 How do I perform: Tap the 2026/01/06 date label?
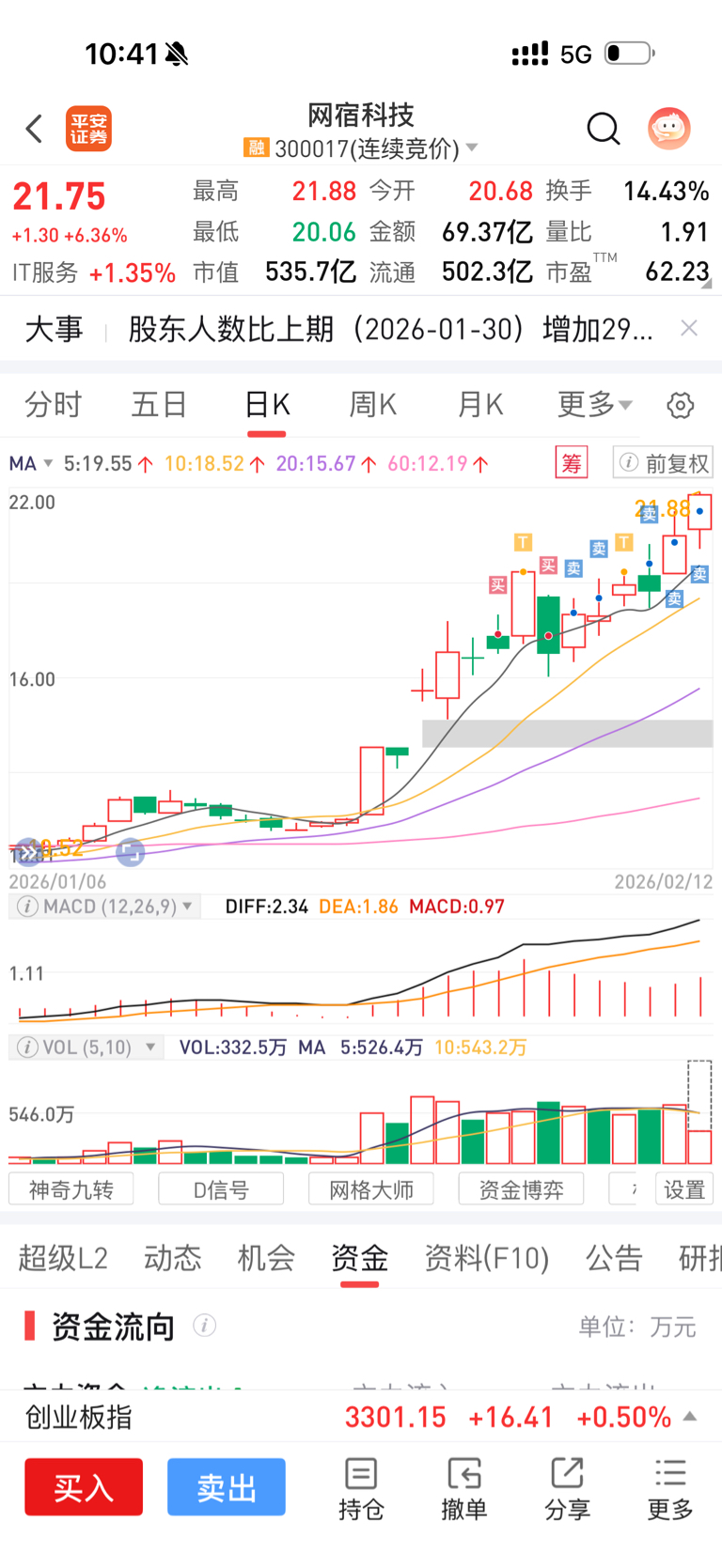(57, 882)
